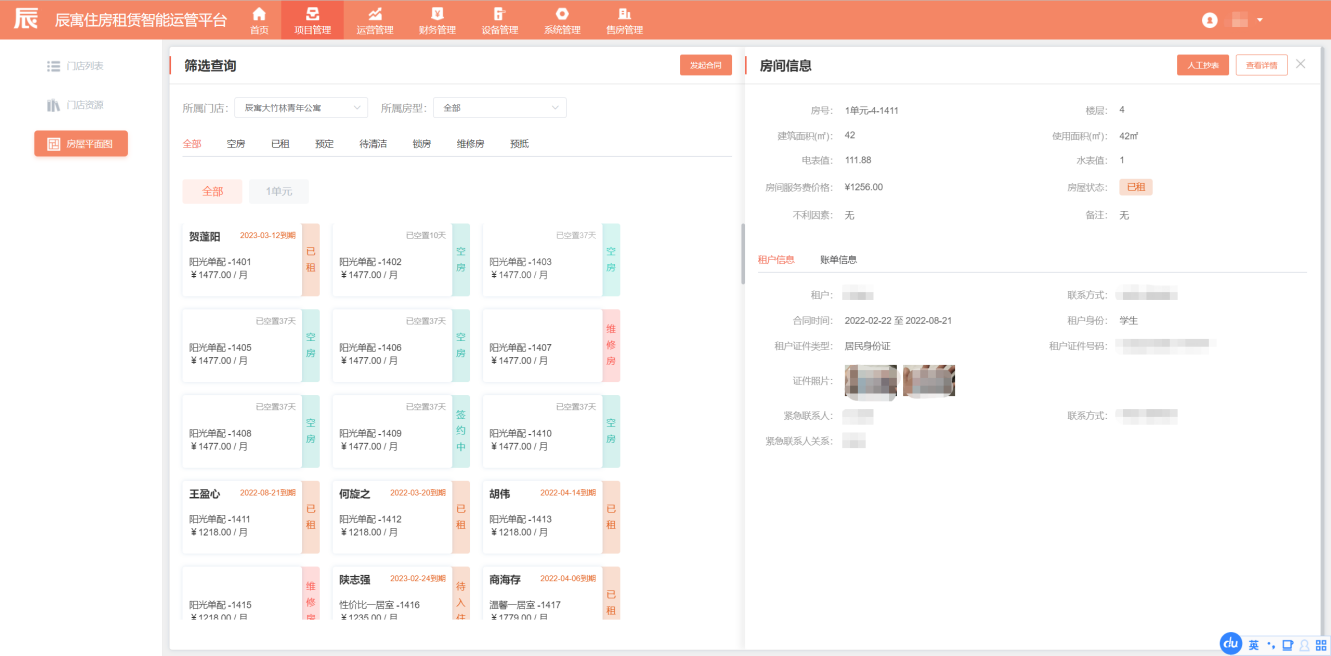1331x656 pixels.
Task: Click the 发起合同 button
Action: pos(706,65)
